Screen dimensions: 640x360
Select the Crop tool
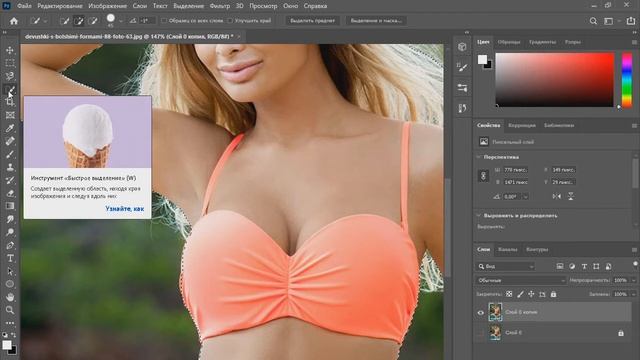point(10,102)
